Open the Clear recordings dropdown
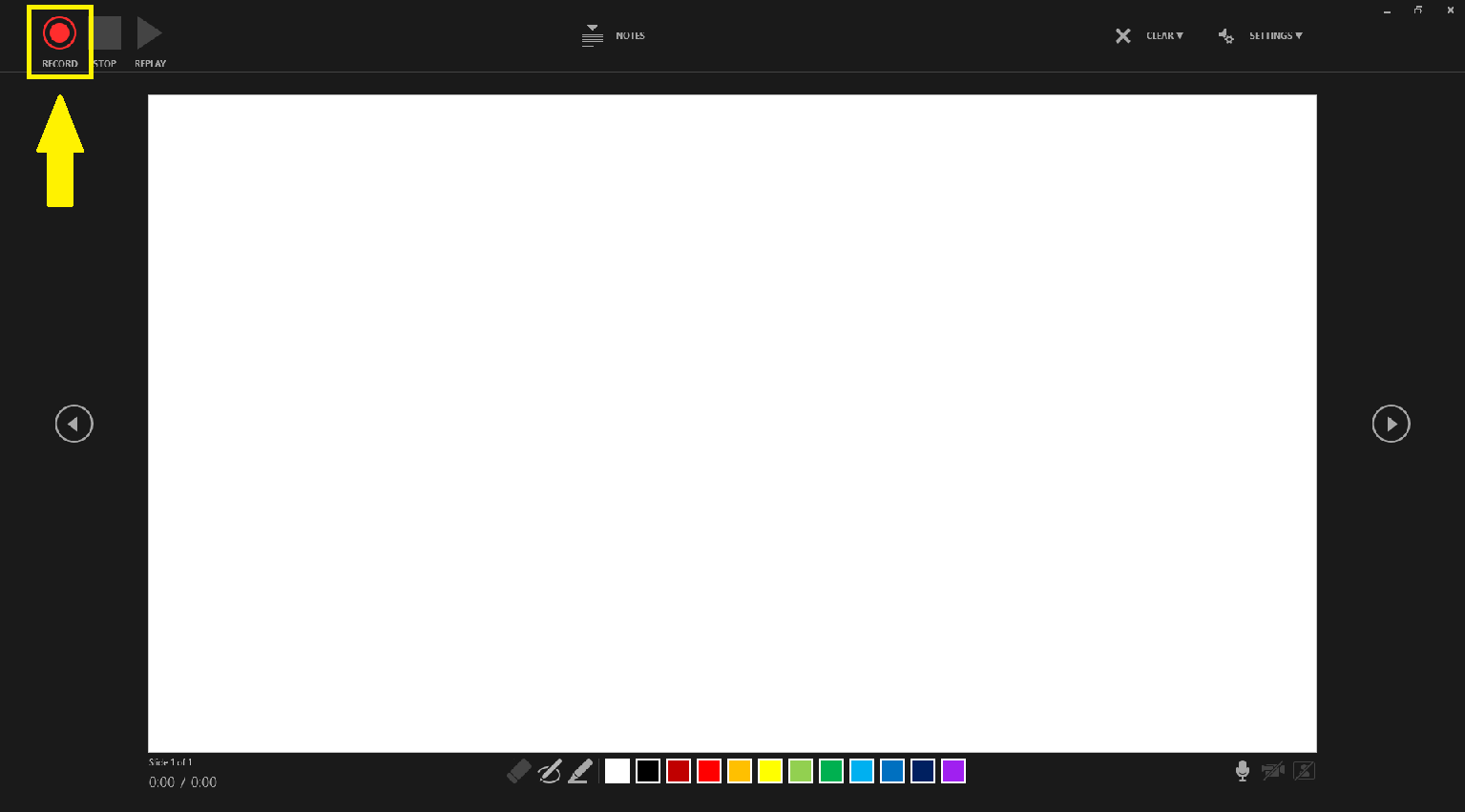Viewport: 1465px width, 812px height. 1149,35
